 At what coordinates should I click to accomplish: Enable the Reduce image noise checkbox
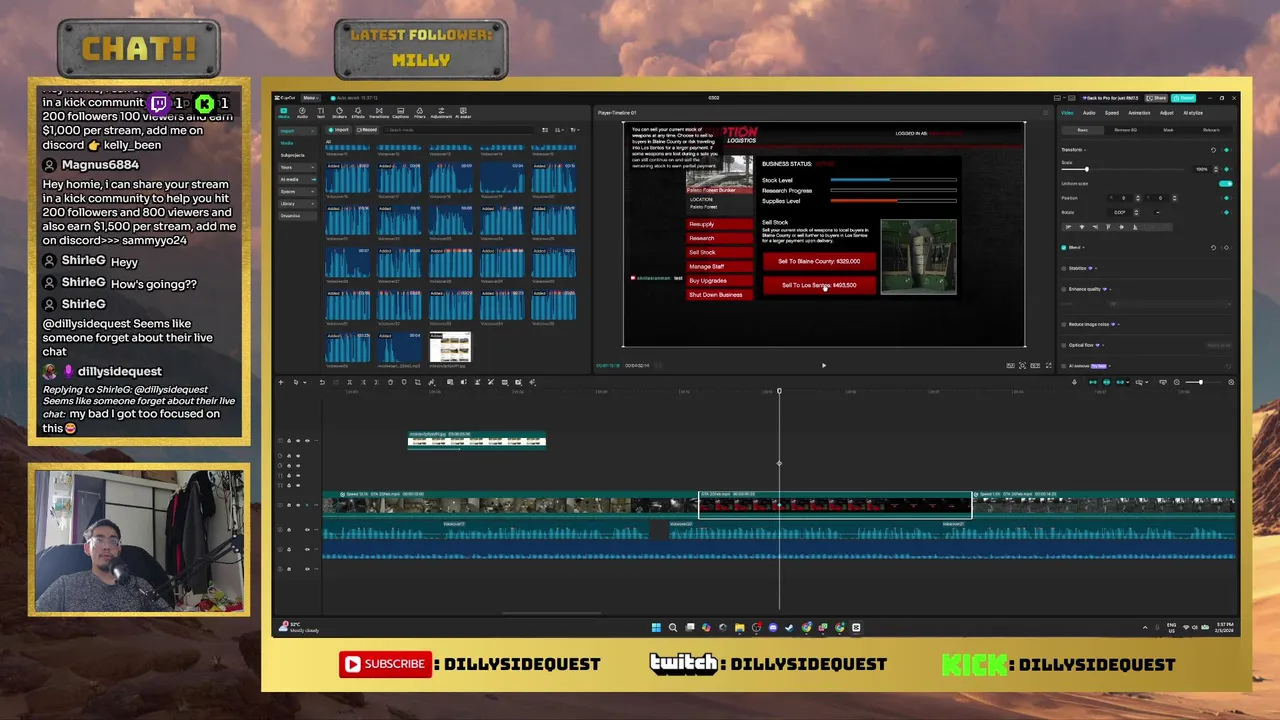[x=1064, y=324]
